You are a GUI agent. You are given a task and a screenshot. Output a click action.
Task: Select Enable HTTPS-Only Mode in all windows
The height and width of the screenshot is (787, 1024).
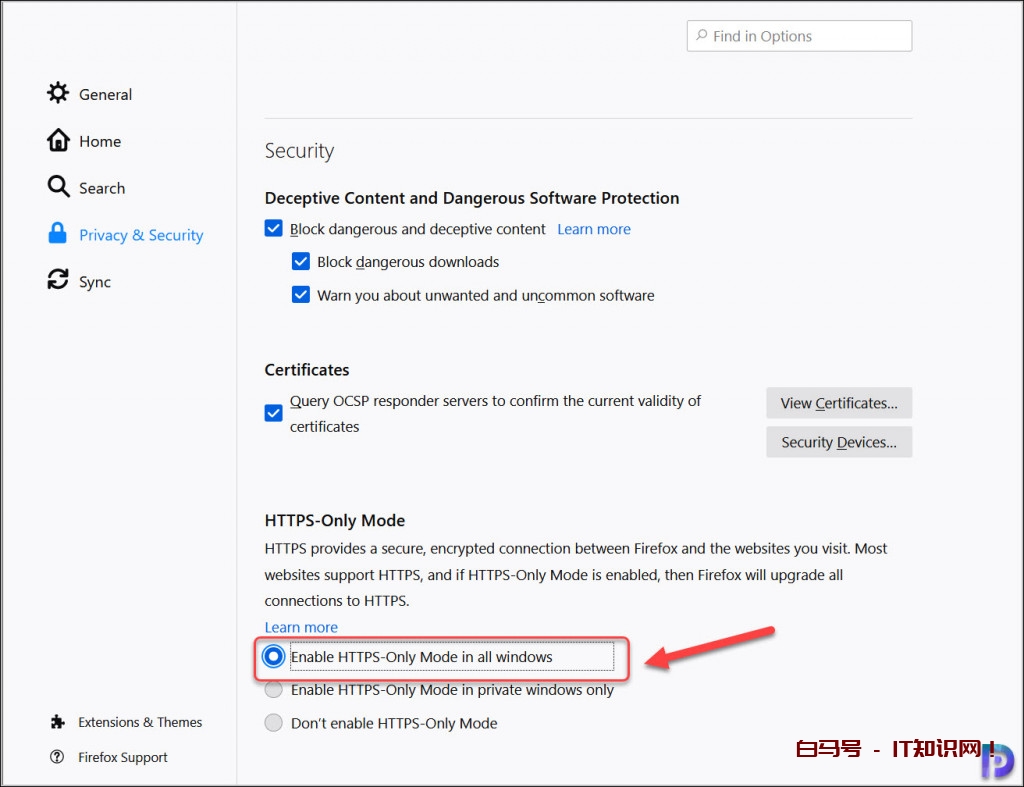[273, 656]
